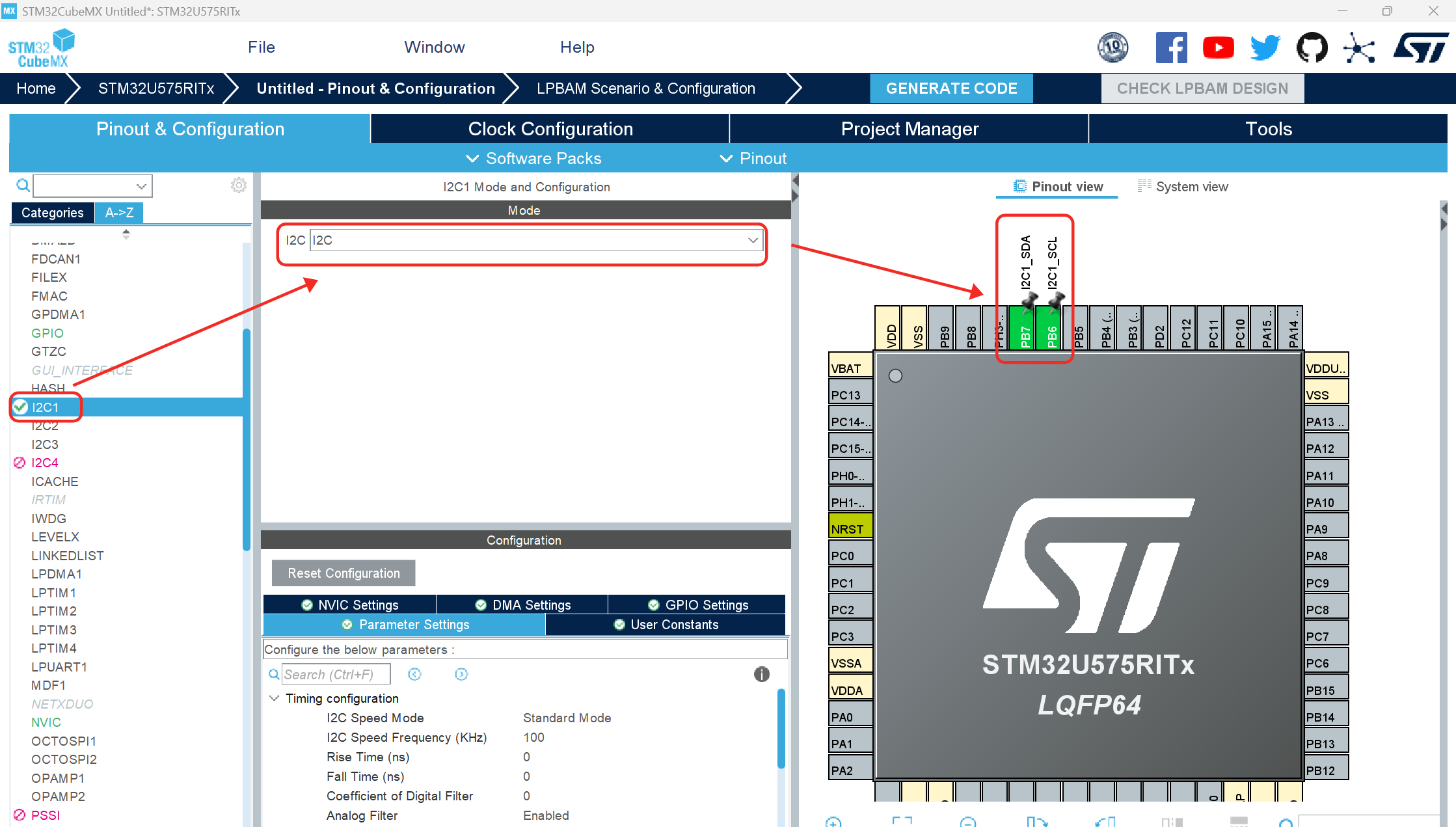Open the User Constants tab
1456x827 pixels.
pyautogui.click(x=666, y=625)
